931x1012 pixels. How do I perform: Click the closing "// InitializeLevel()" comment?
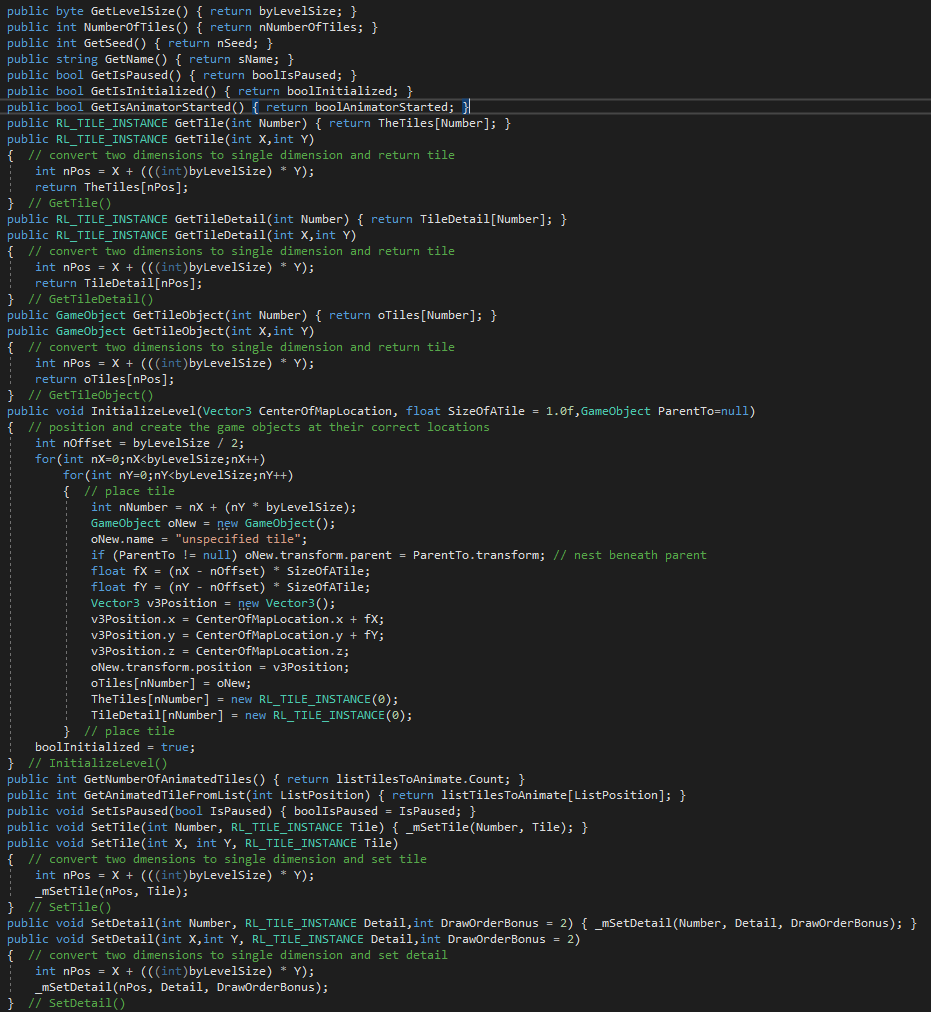[97, 763]
